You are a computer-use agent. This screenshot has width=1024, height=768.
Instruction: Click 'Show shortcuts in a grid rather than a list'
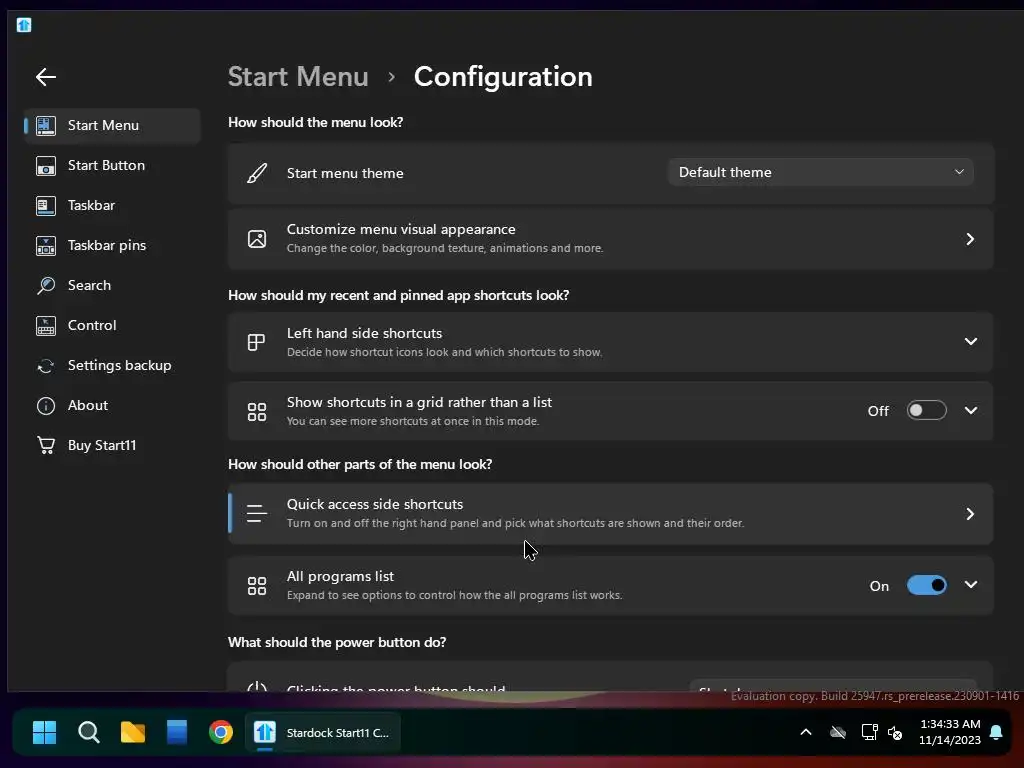(419, 402)
